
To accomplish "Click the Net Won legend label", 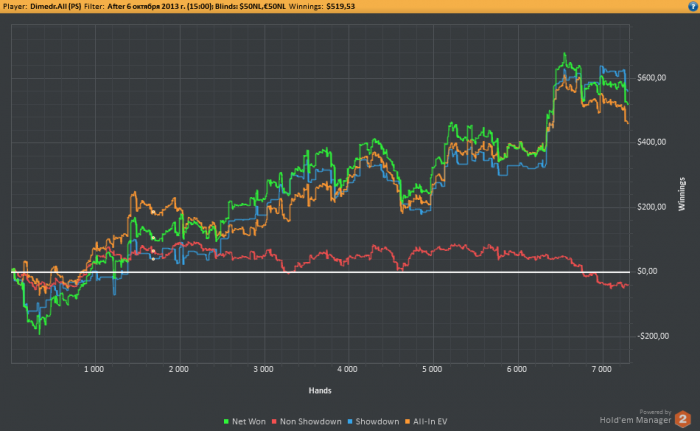I will [249, 422].
